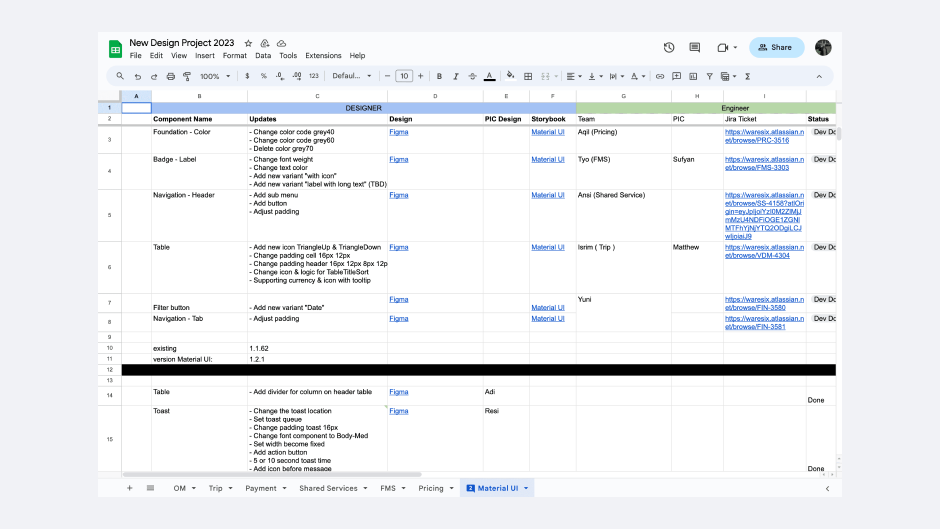Decrease decimal places
Image resolution: width=940 pixels, height=529 pixels.
(280, 76)
